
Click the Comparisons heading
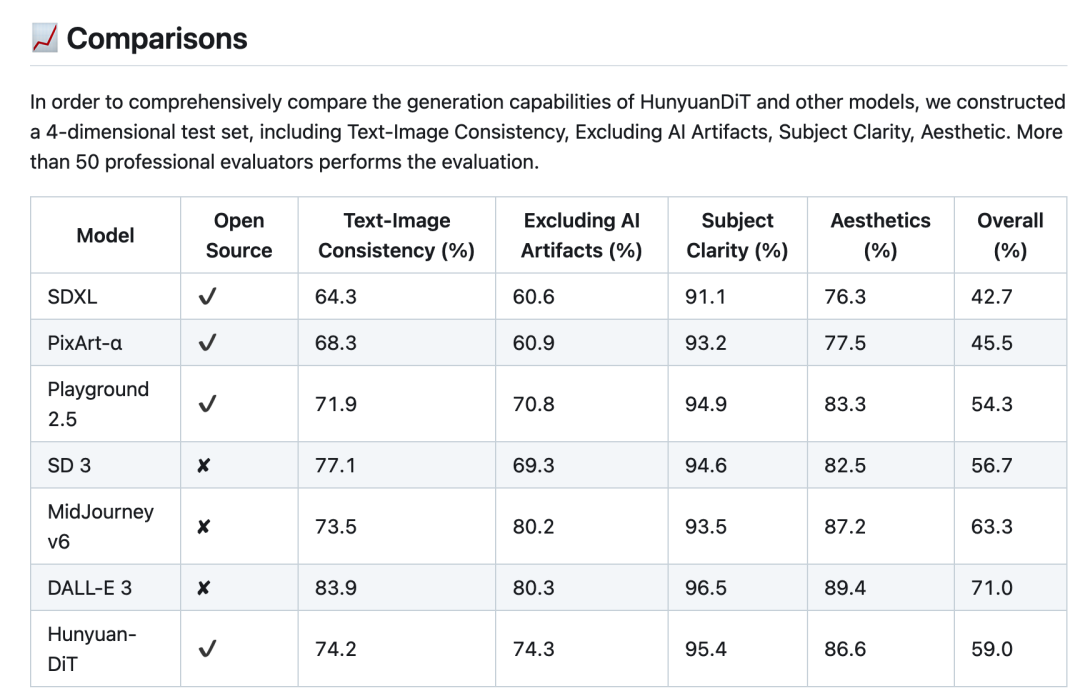pos(156,39)
